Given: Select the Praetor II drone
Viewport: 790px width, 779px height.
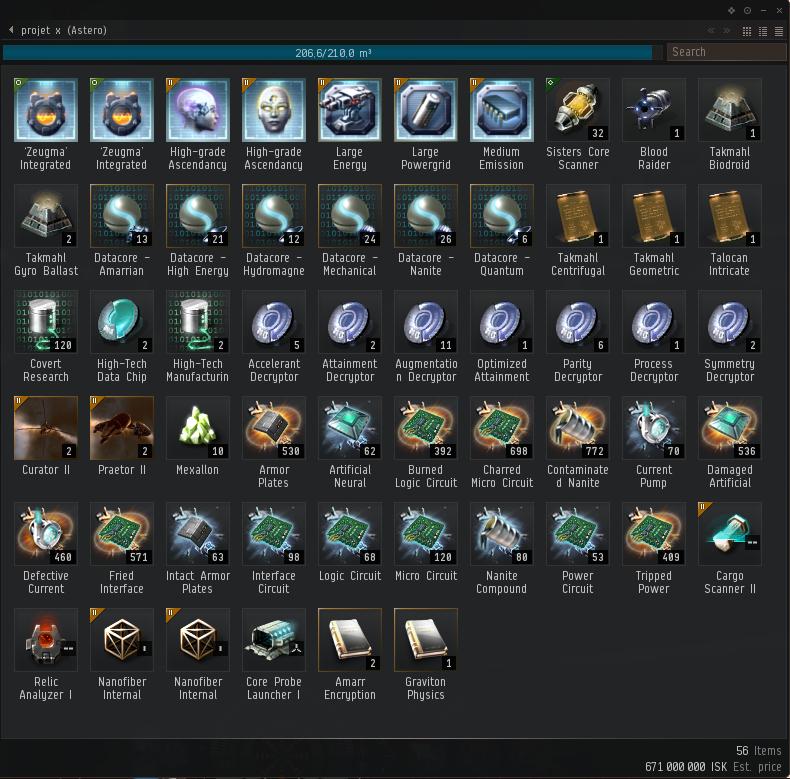Looking at the screenshot, I should tap(121, 428).
